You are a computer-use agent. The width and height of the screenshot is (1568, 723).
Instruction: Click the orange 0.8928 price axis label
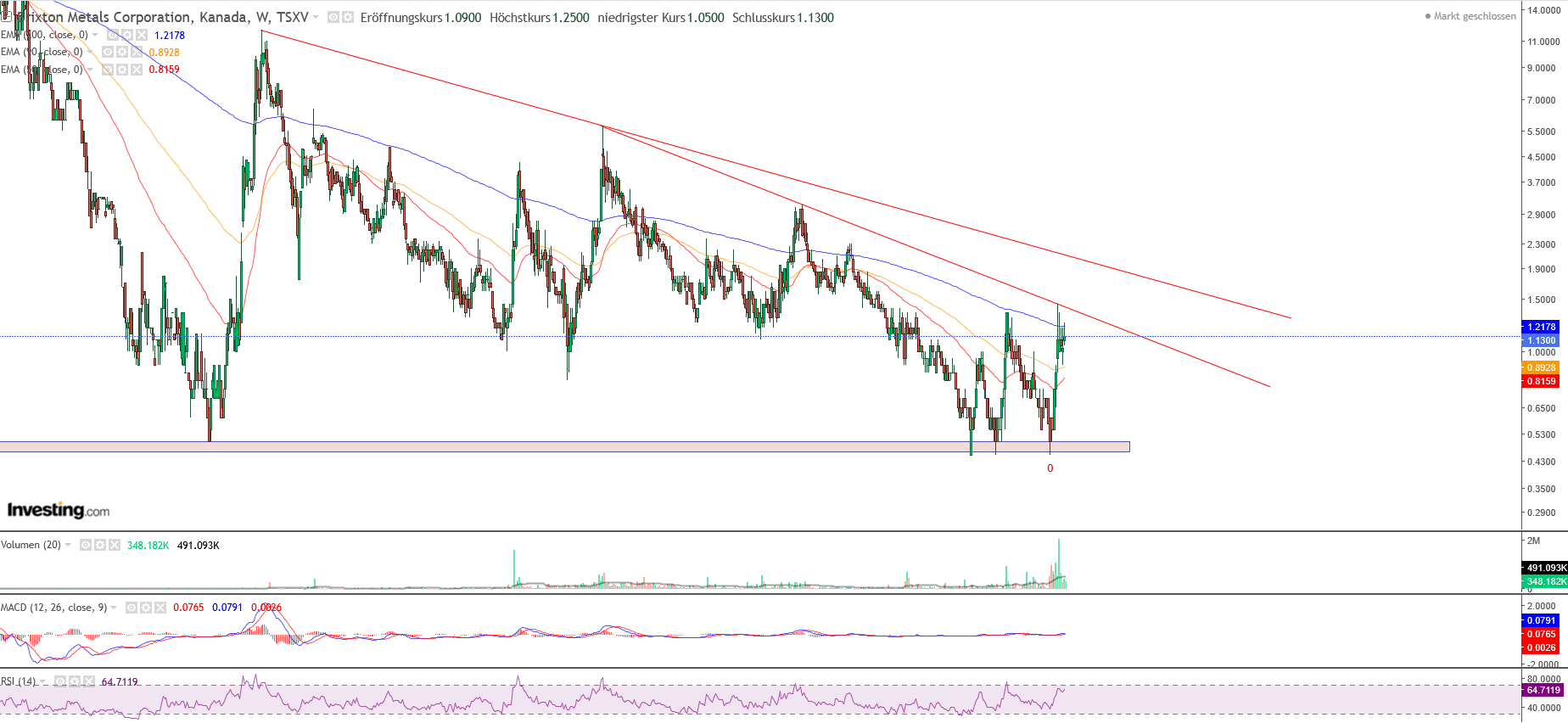[1541, 367]
